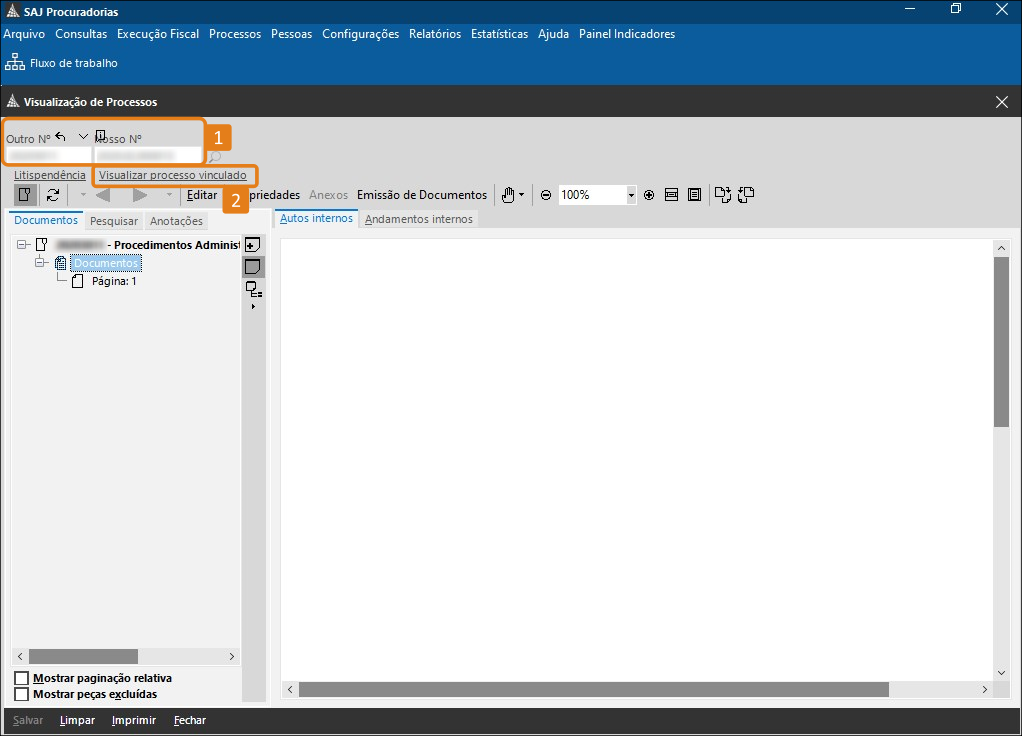1022x736 pixels.
Task: Enable Mostrar paginação relativa checkbox
Action: click(22, 679)
